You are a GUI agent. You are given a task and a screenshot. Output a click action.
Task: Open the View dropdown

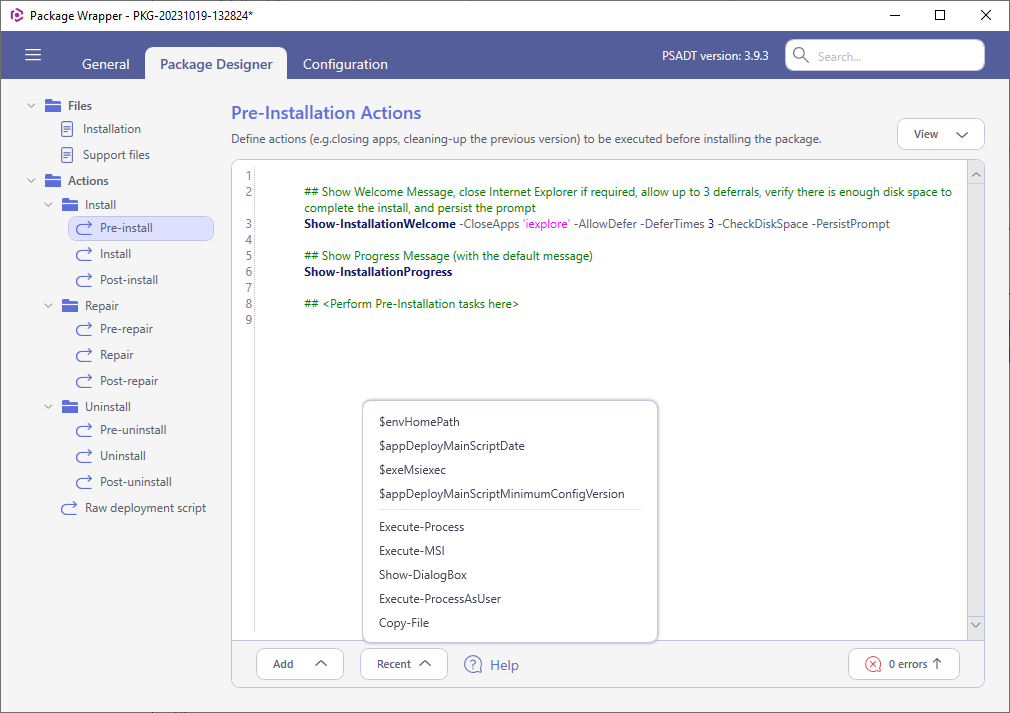(x=940, y=135)
